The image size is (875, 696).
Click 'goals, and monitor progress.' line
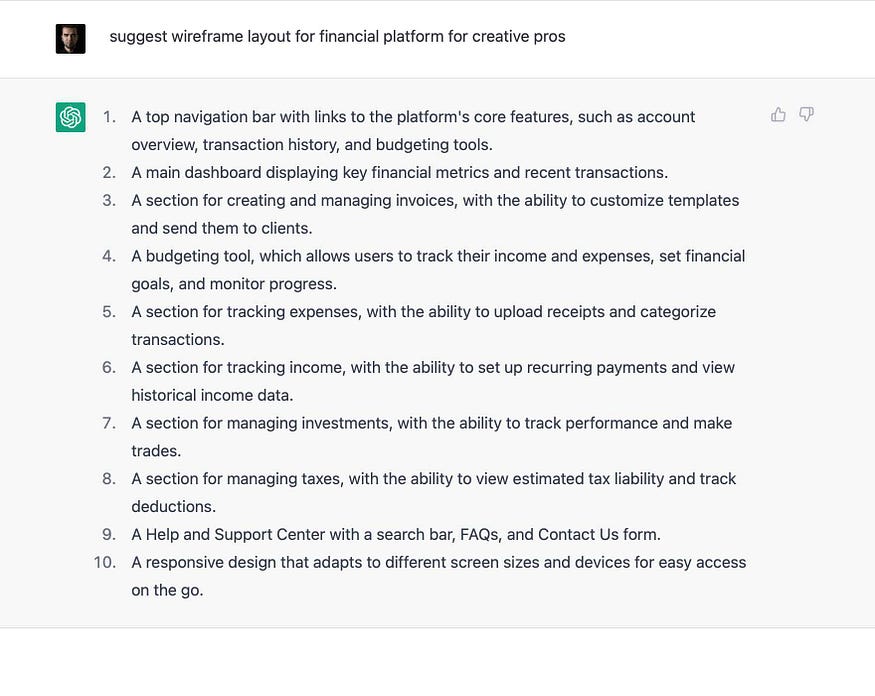234,284
